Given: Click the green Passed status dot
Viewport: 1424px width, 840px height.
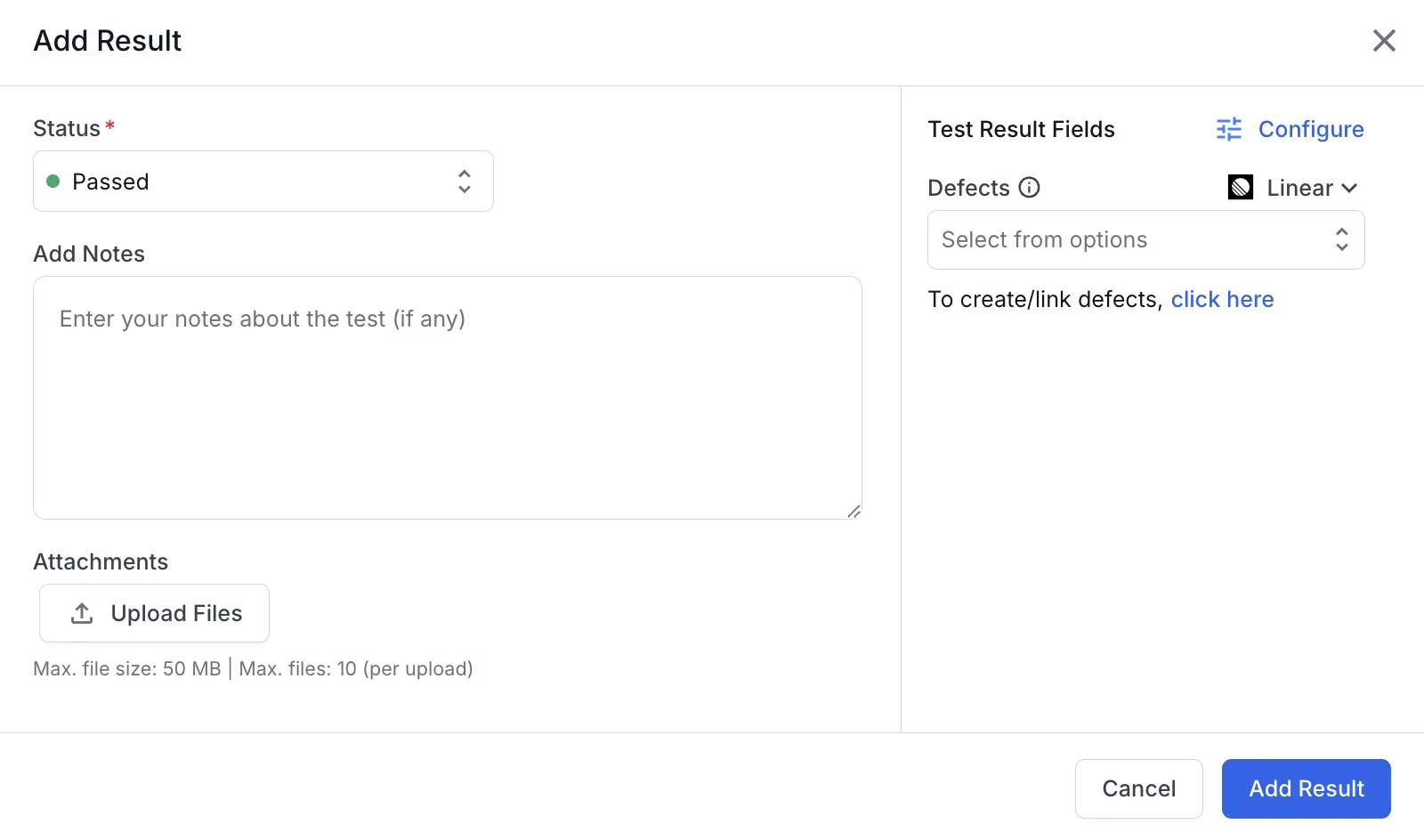Looking at the screenshot, I should [53, 182].
